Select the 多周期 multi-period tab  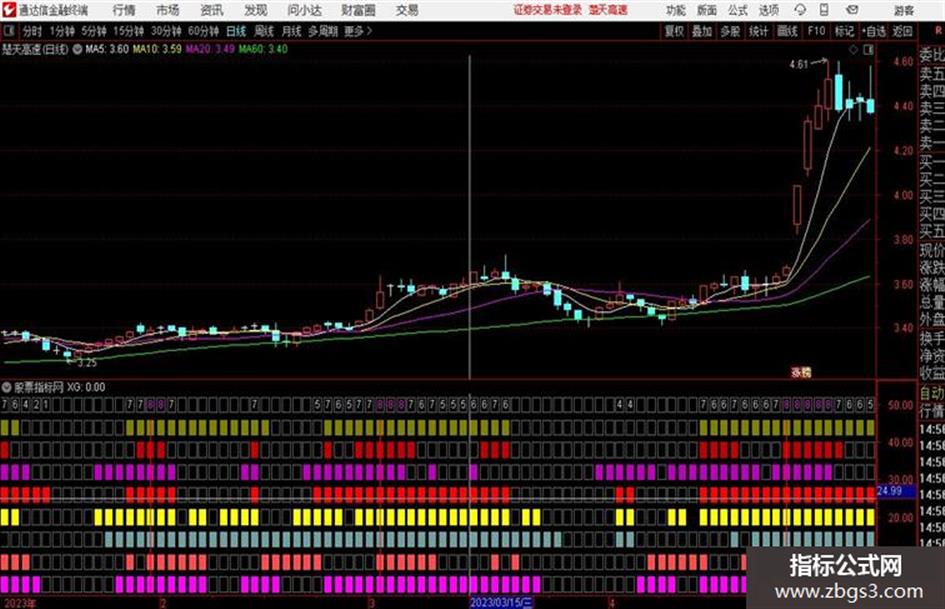pos(323,31)
